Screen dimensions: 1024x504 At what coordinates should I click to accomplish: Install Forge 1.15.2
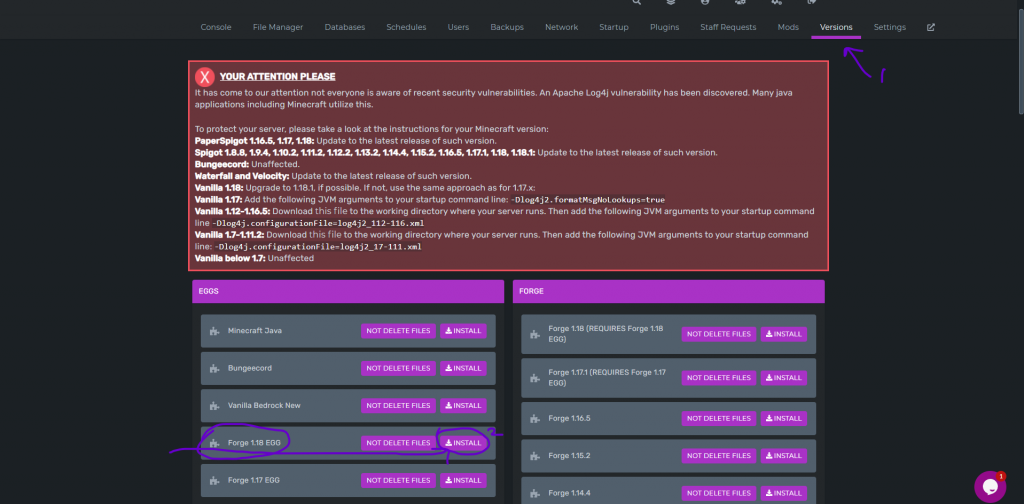(784, 456)
